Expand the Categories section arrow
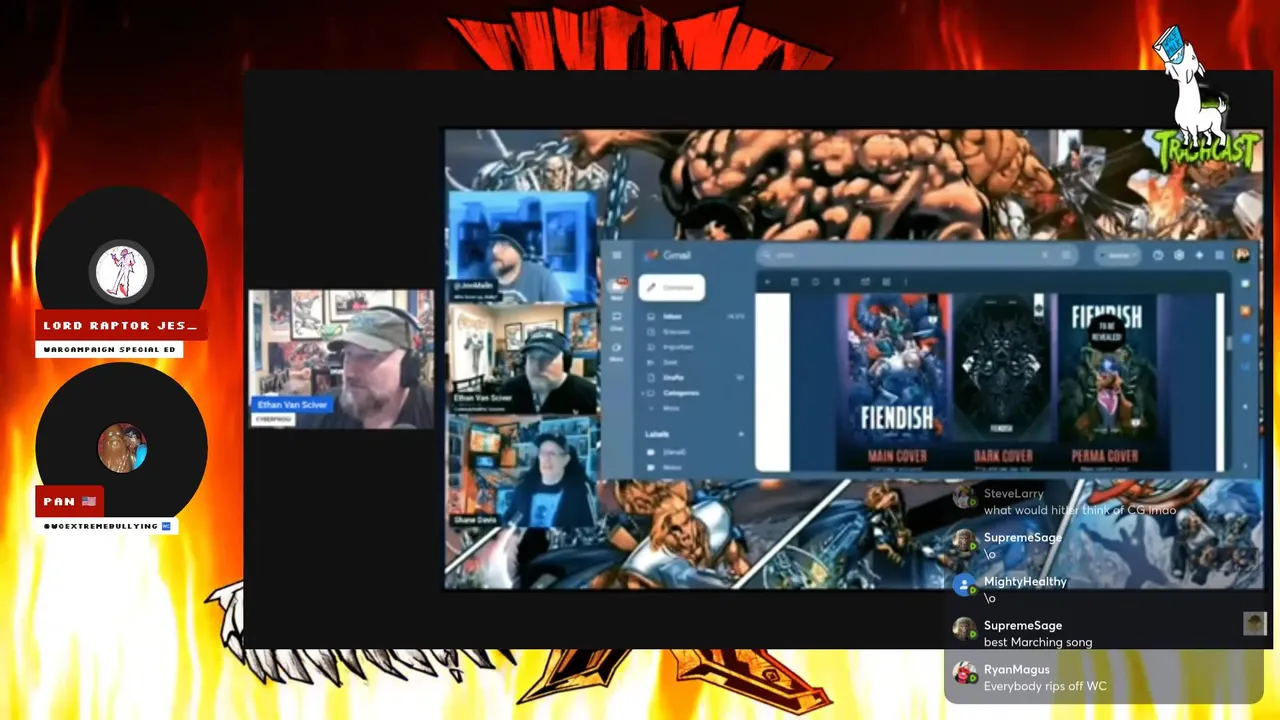This screenshot has width=1280, height=720. [642, 393]
